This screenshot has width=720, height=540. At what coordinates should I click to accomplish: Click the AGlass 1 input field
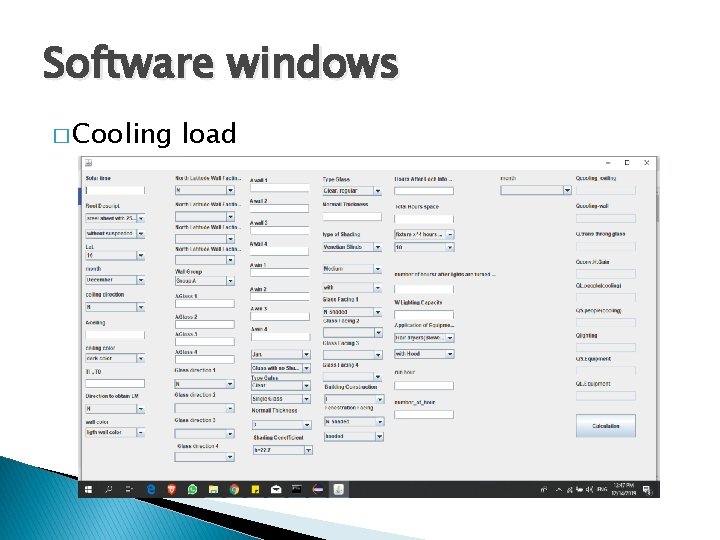tap(205, 304)
